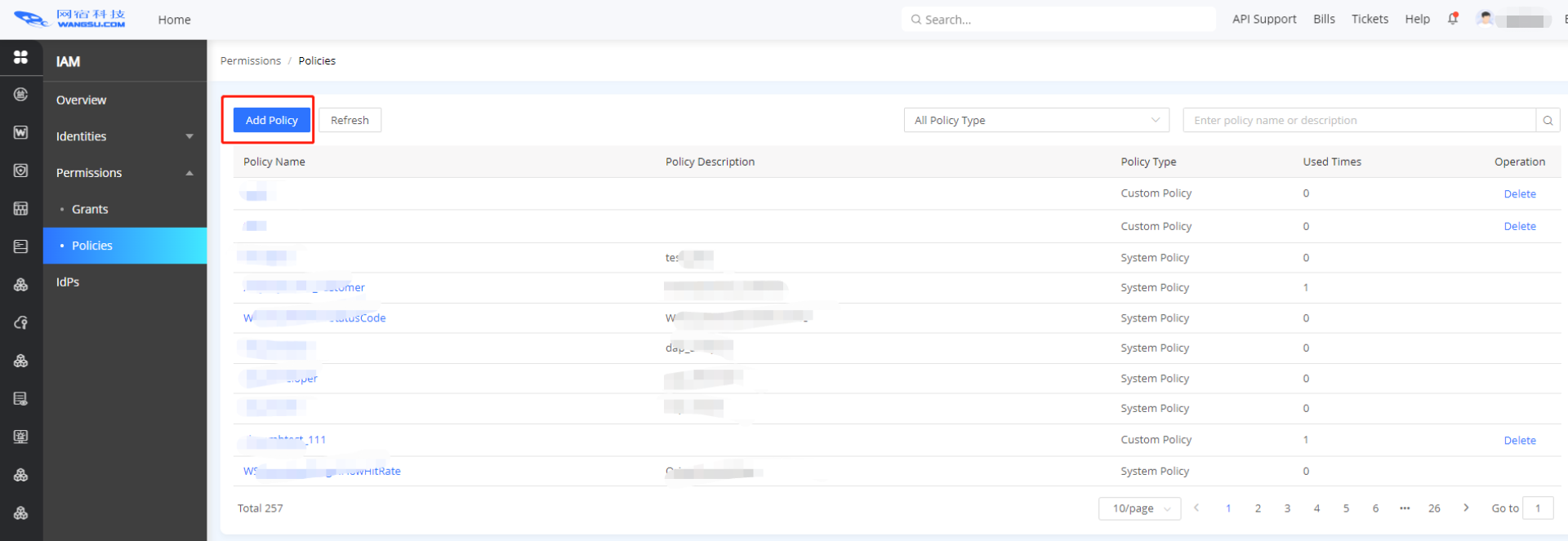This screenshot has width=1568, height=541.
Task: Click the user avatar icon
Action: (x=1486, y=19)
